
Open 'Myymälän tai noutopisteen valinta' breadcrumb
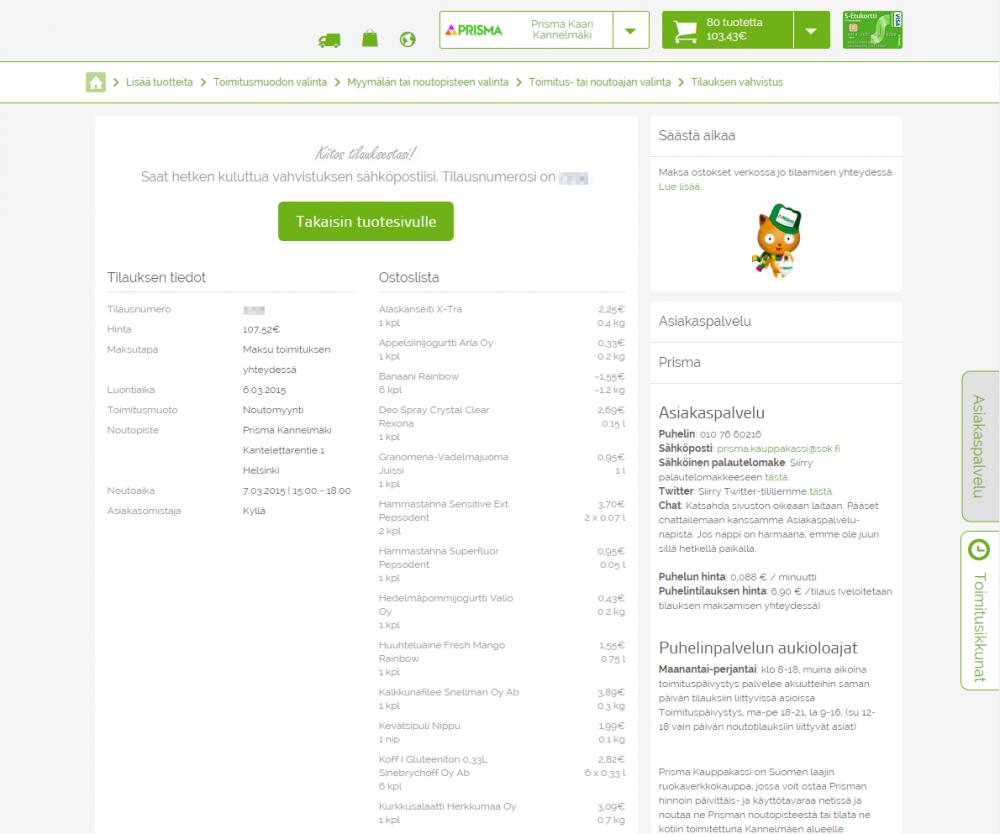click(428, 82)
